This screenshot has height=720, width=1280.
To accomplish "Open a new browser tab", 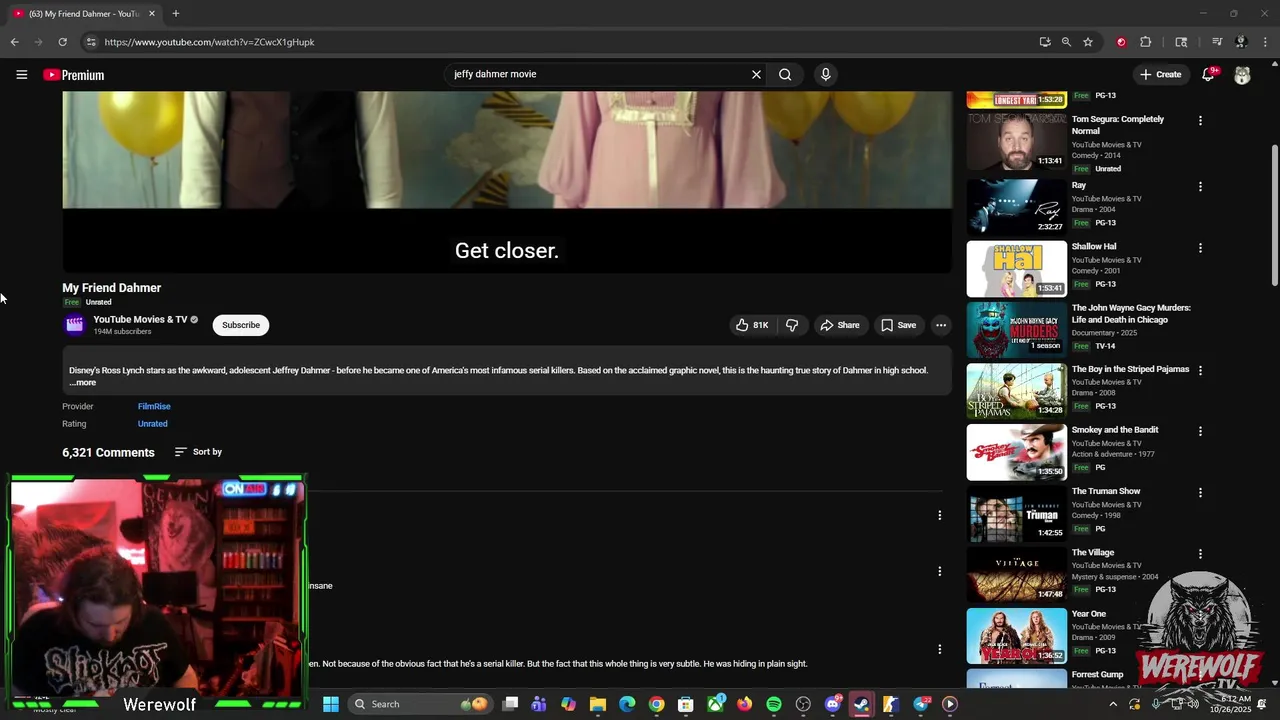I will click(175, 14).
